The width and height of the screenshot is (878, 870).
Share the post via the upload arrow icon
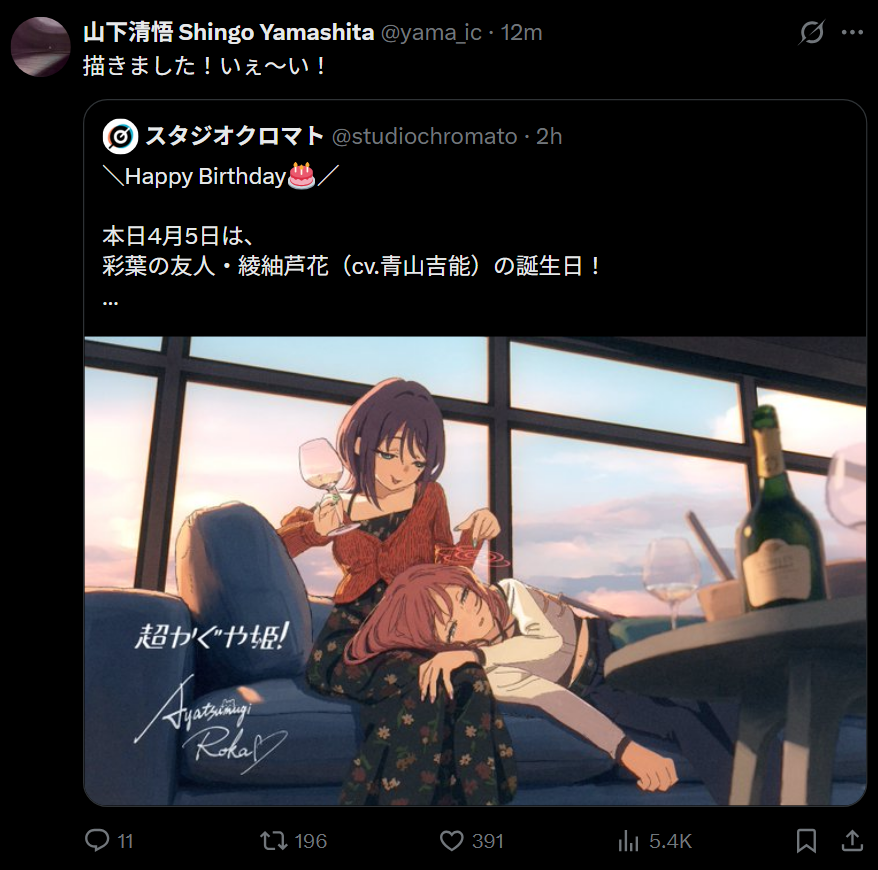tap(852, 840)
